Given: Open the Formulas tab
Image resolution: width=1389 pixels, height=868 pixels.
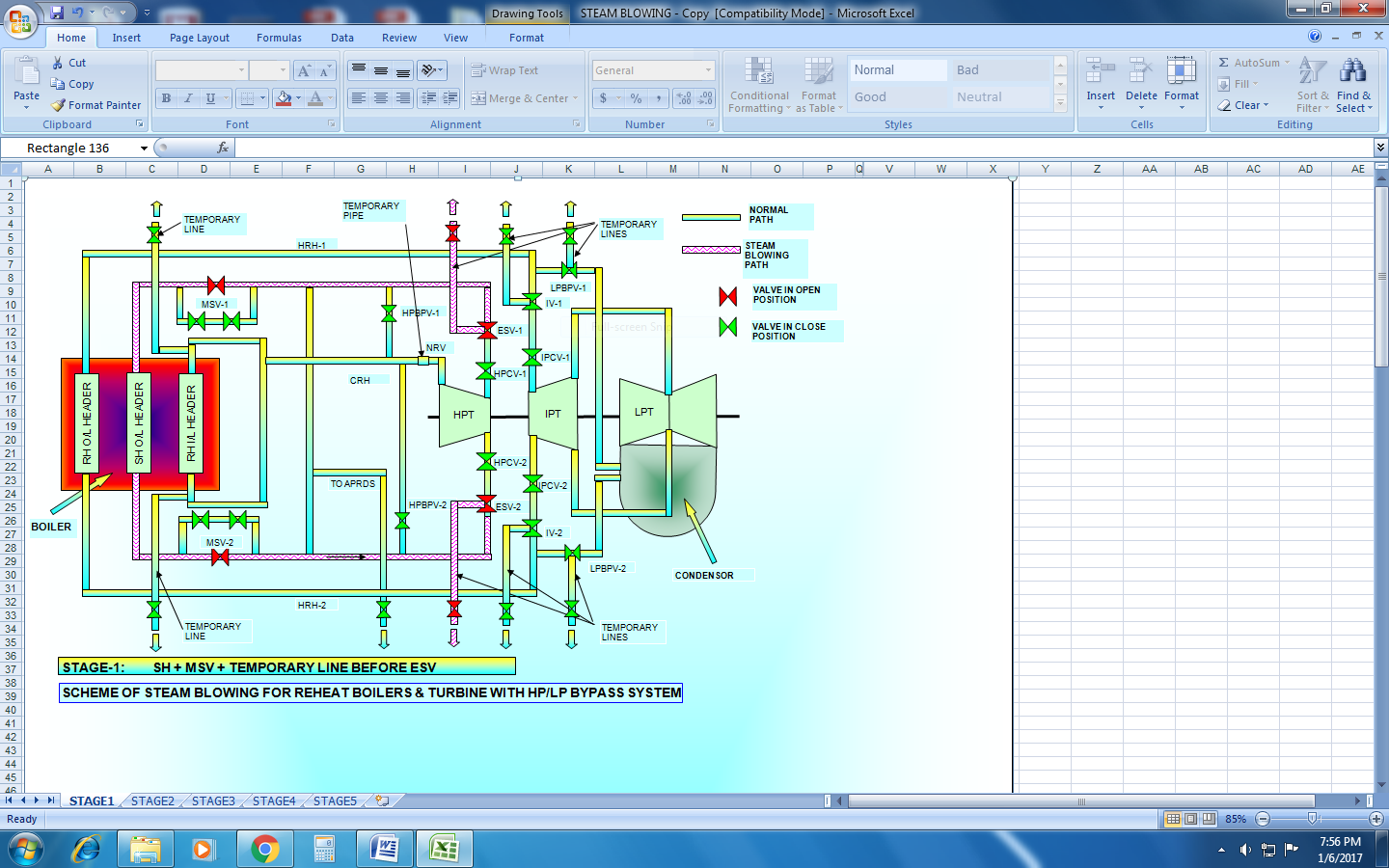Looking at the screenshot, I should (x=279, y=38).
